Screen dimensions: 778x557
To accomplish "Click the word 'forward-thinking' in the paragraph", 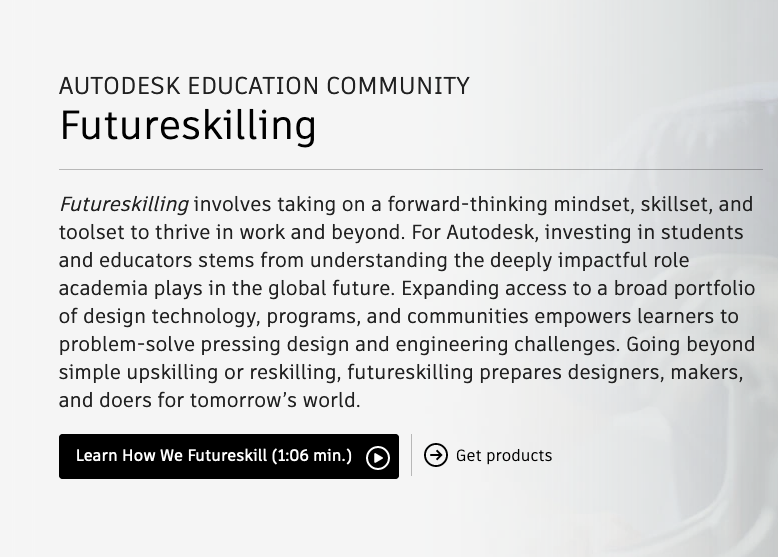I will coord(467,204).
